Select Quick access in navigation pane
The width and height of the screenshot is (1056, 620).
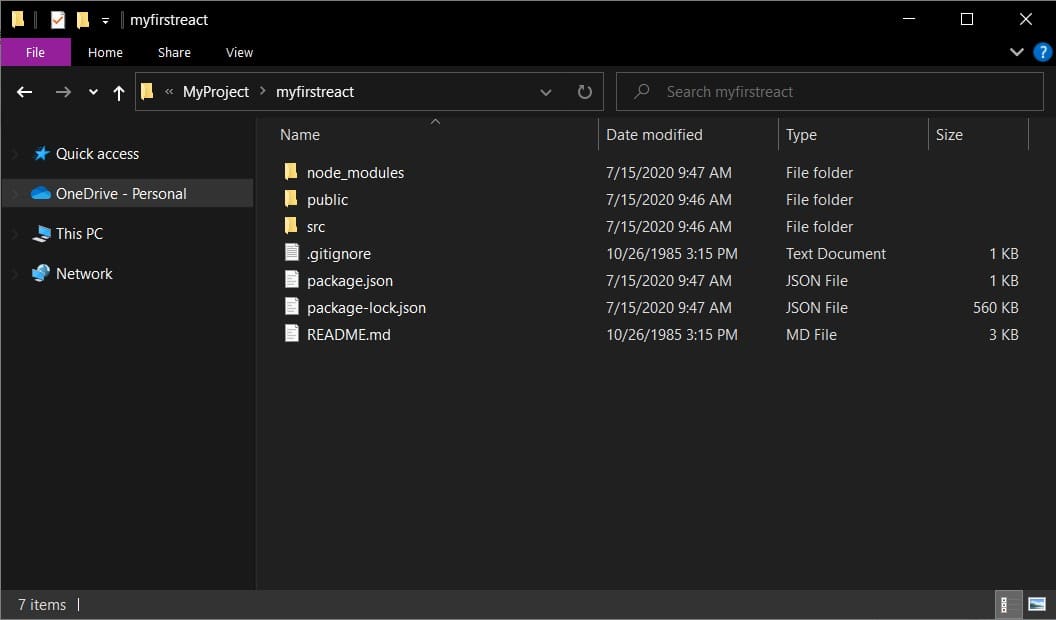pyautogui.click(x=97, y=153)
